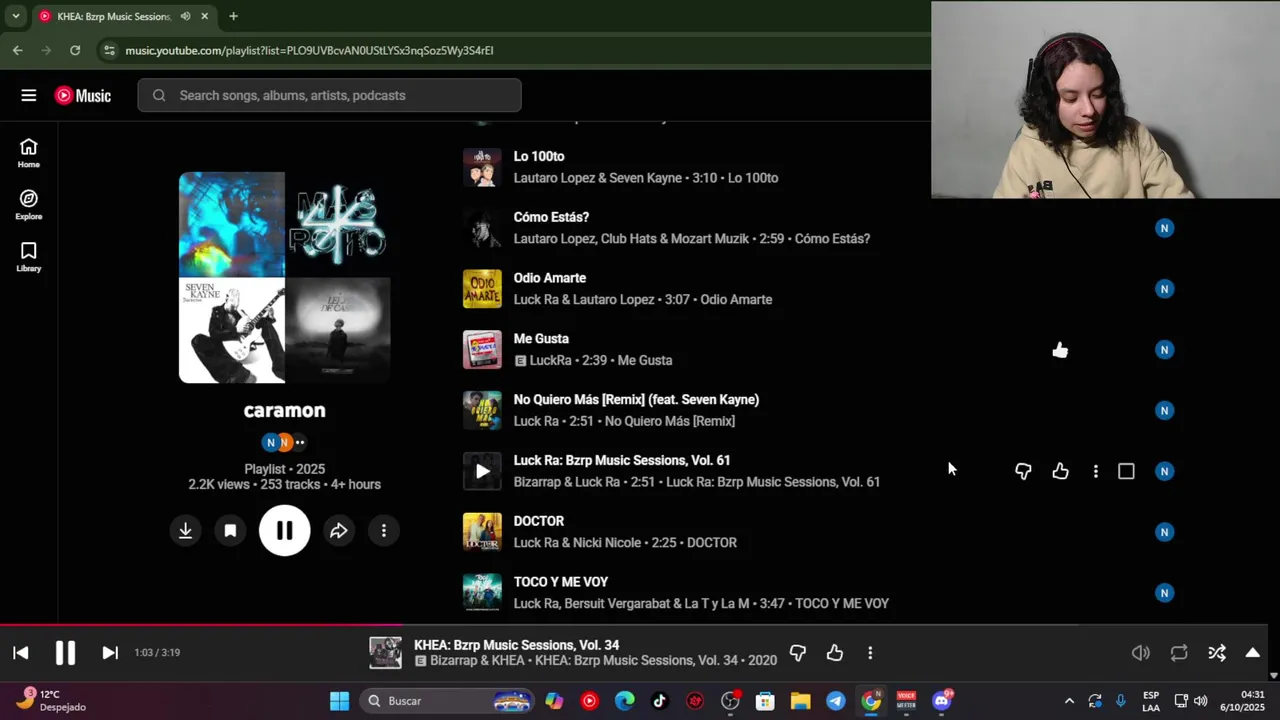This screenshot has height=720, width=1280.
Task: Open File Explorer from the taskbar
Action: pos(800,701)
